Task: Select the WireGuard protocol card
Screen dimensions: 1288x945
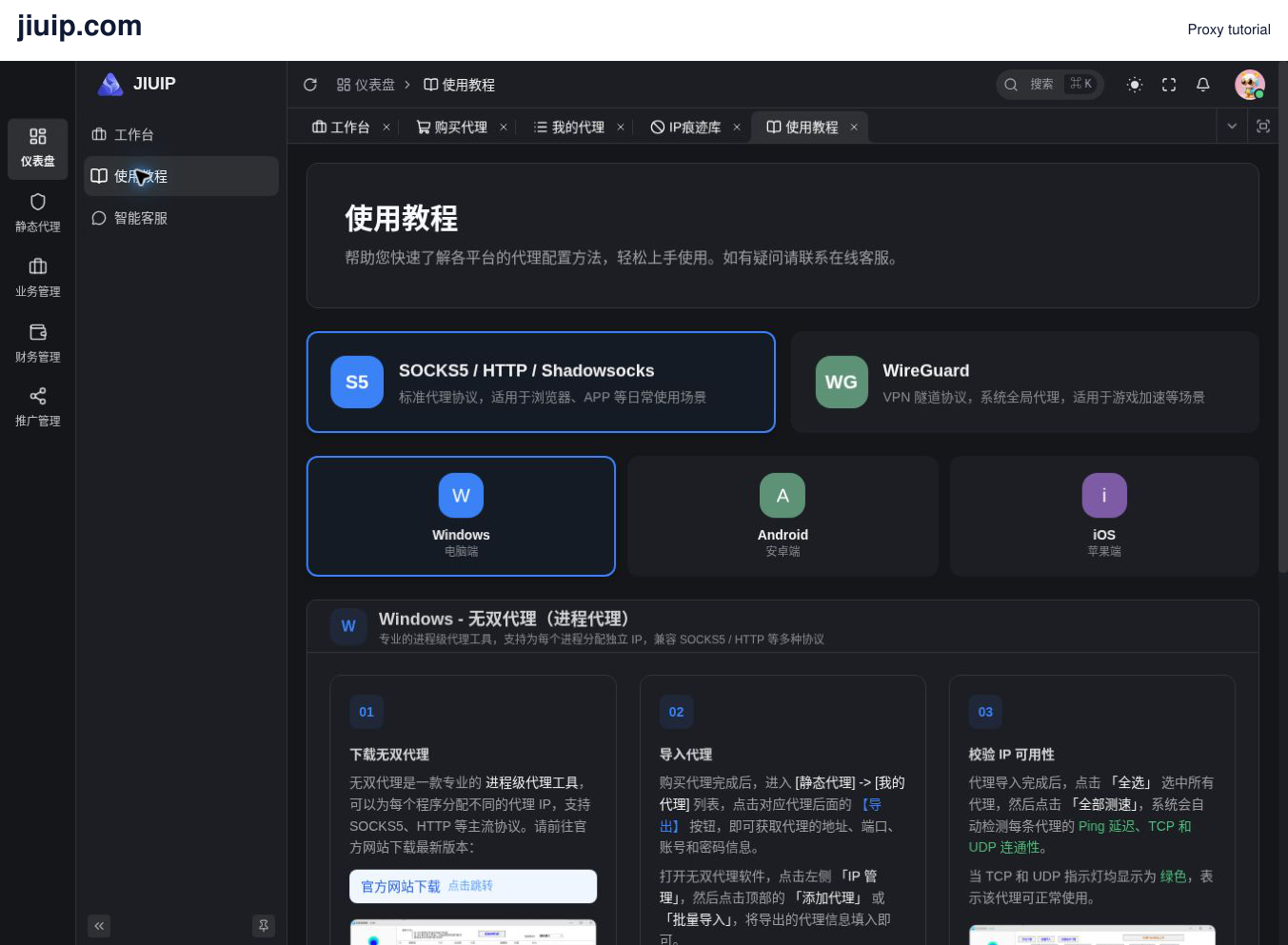Action: coord(1025,383)
